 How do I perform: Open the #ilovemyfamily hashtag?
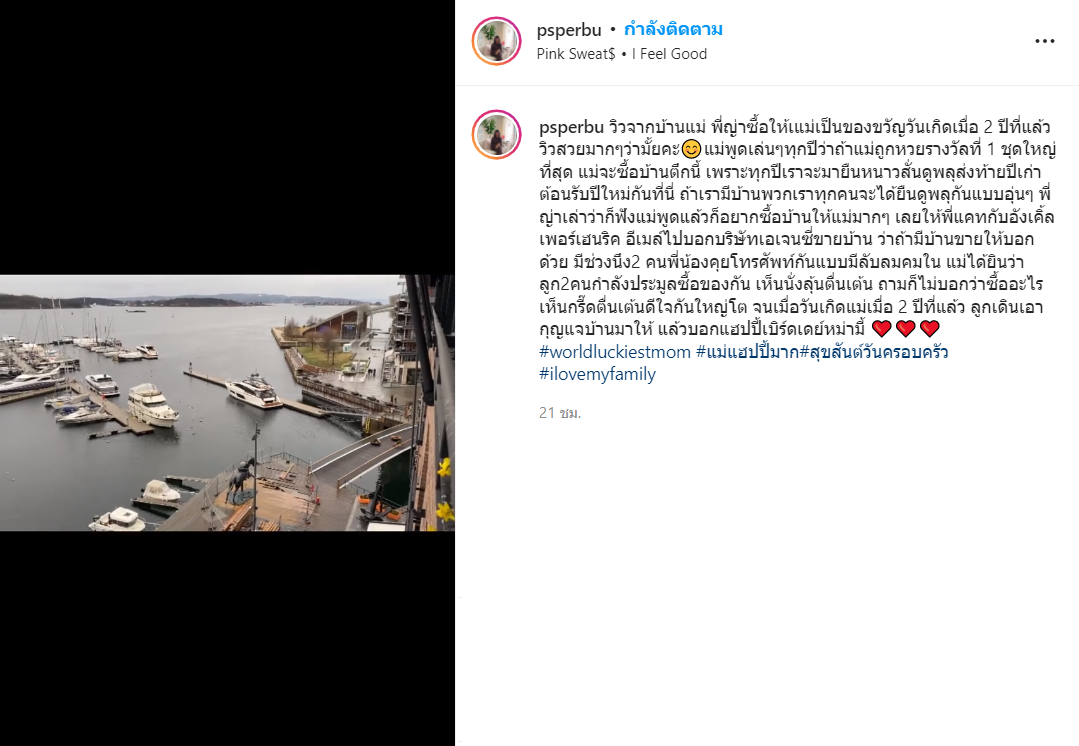point(597,374)
